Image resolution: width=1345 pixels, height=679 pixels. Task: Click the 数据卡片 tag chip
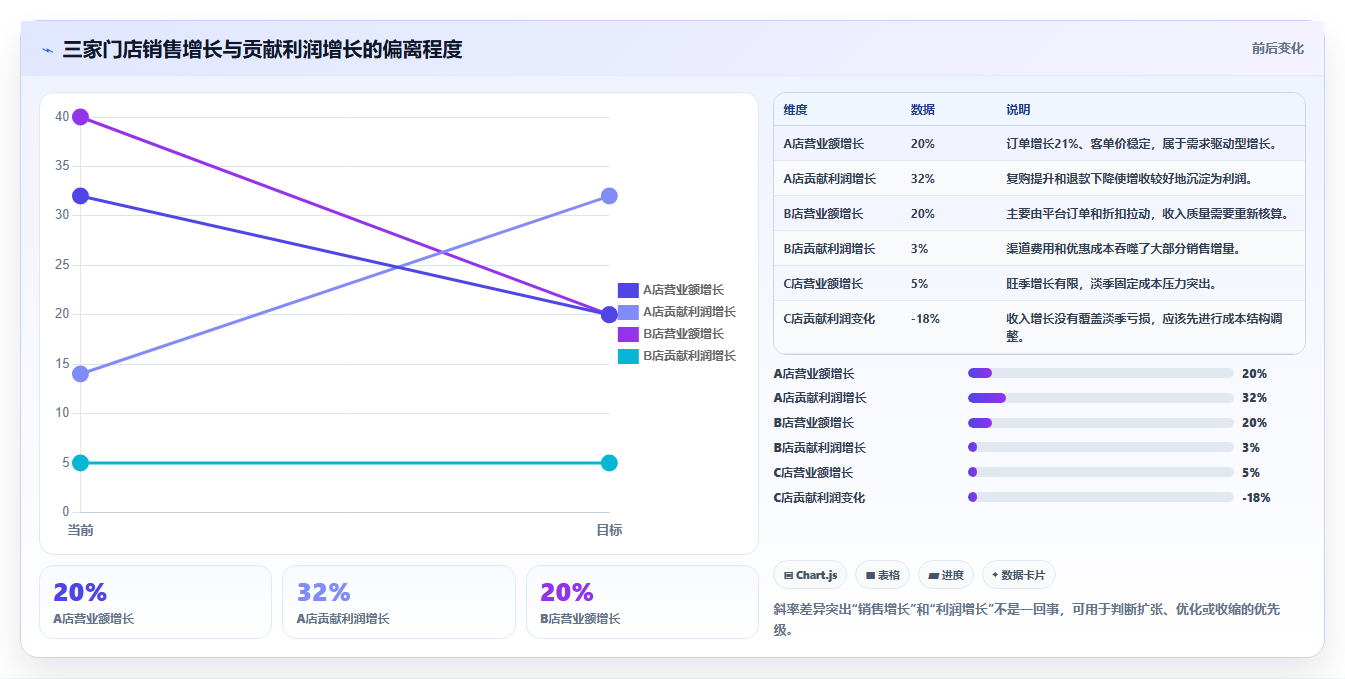(1018, 575)
